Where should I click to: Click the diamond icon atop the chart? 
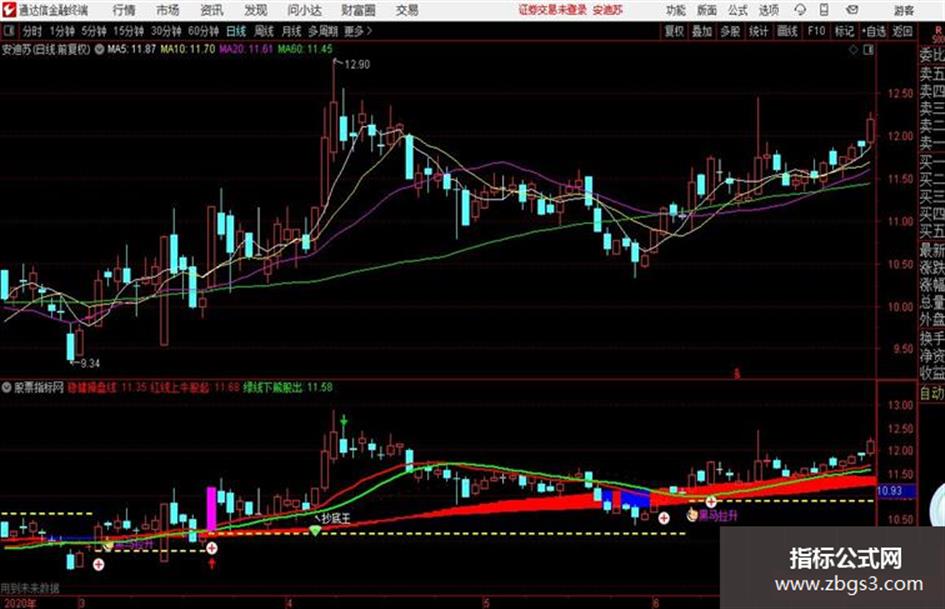[853, 50]
